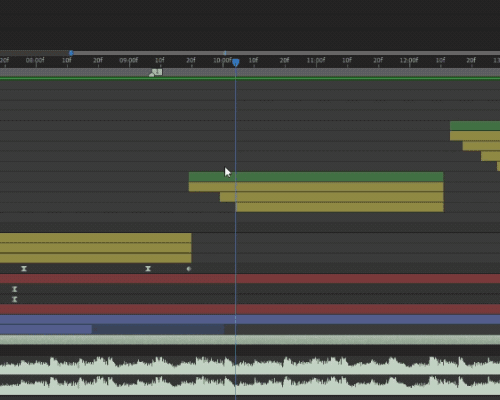
Task: Click the lower audio waveform
Action: tap(250, 385)
